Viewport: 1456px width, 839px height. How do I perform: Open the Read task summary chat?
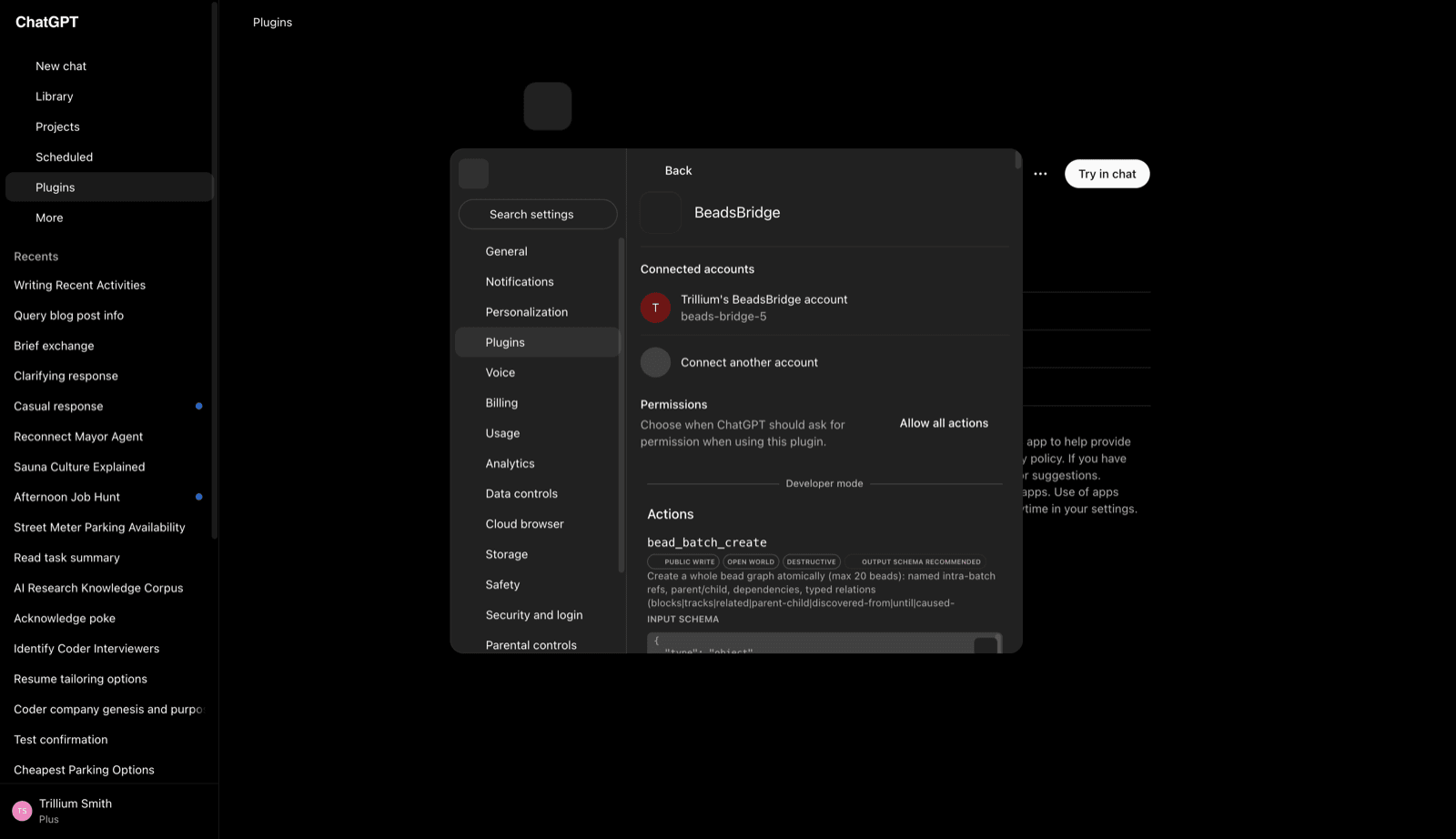click(x=109, y=558)
